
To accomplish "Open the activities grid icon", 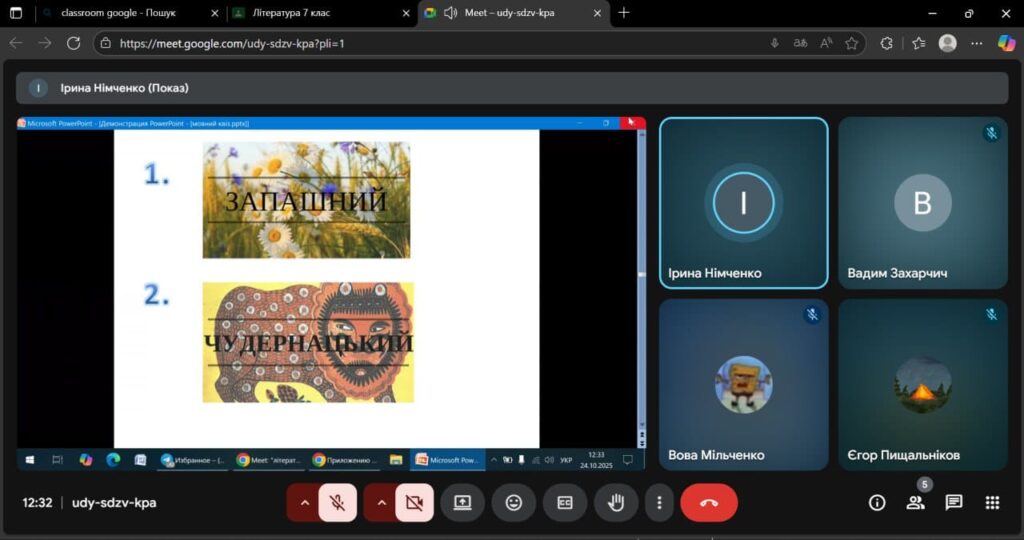I will 992,503.
